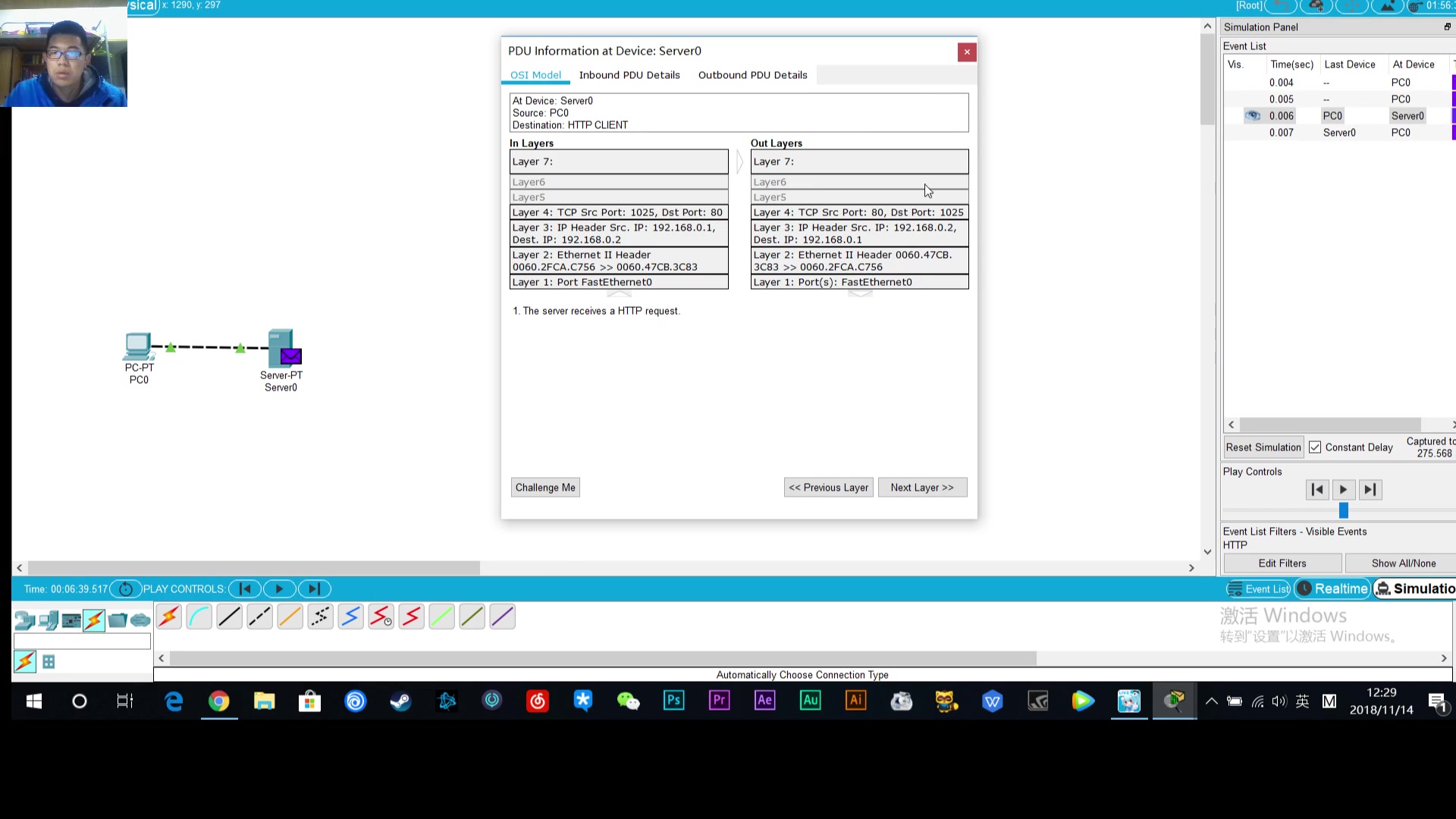Screen dimensions: 1456x819
Task: Select the orange Fiber cable
Action: coord(290,617)
